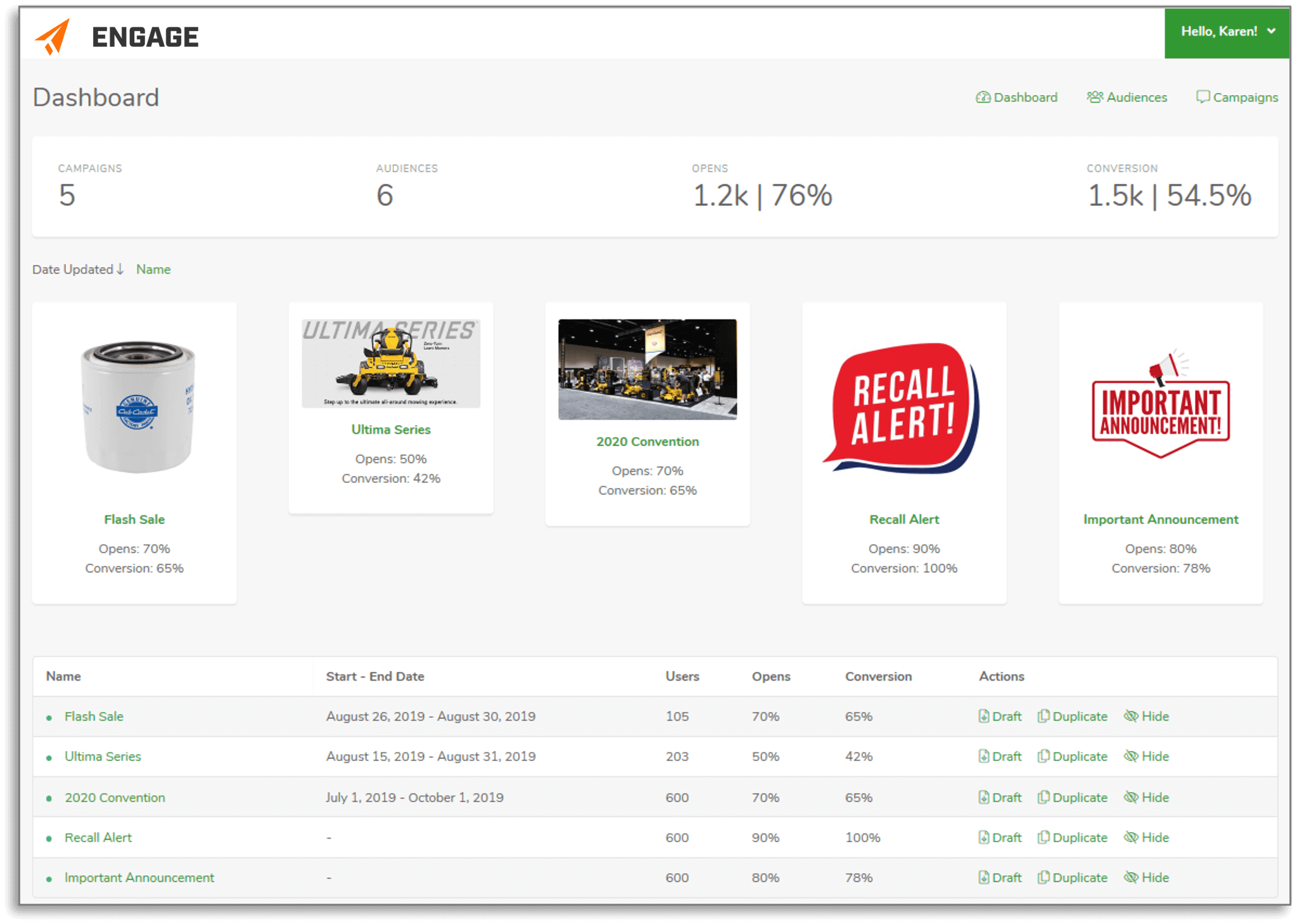Click the Users column header
This screenshot has height=924, width=1297.
[x=682, y=676]
